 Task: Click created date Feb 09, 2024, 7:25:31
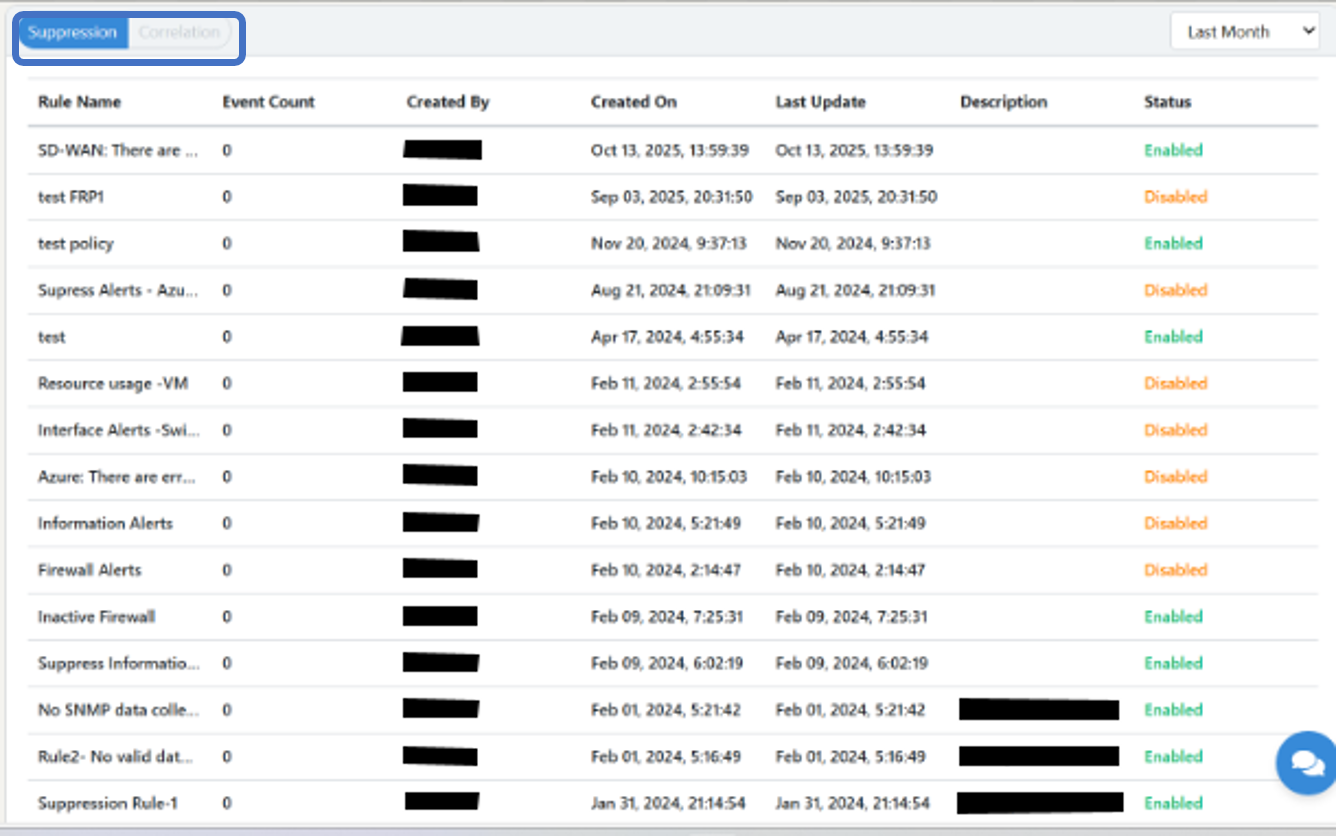tap(667, 617)
